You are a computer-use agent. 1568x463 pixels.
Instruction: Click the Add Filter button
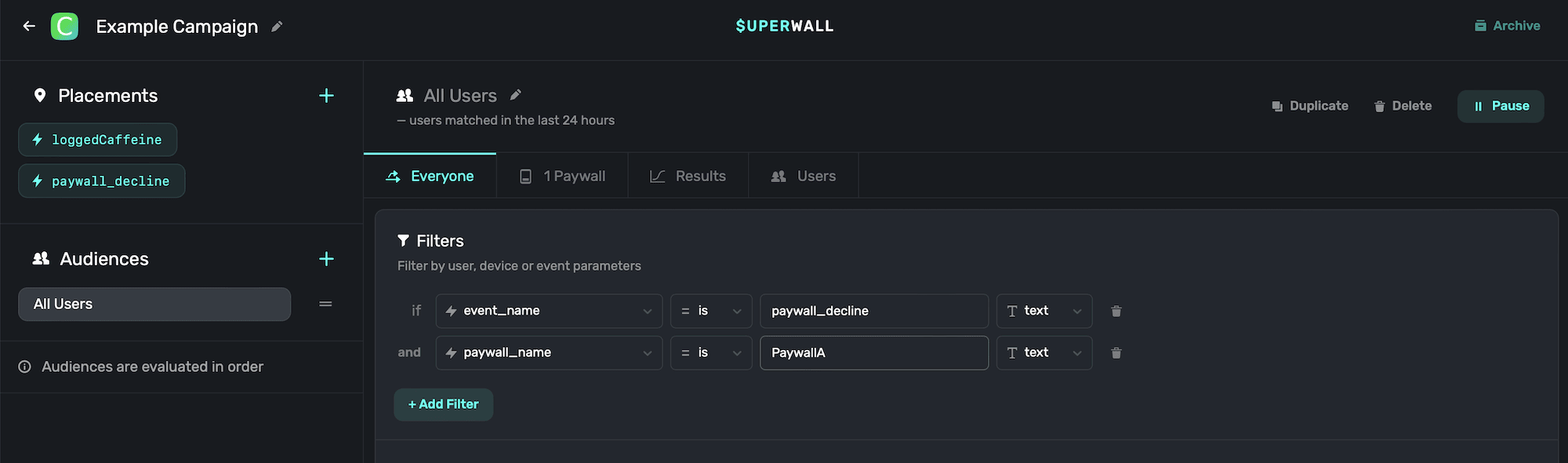pos(443,404)
